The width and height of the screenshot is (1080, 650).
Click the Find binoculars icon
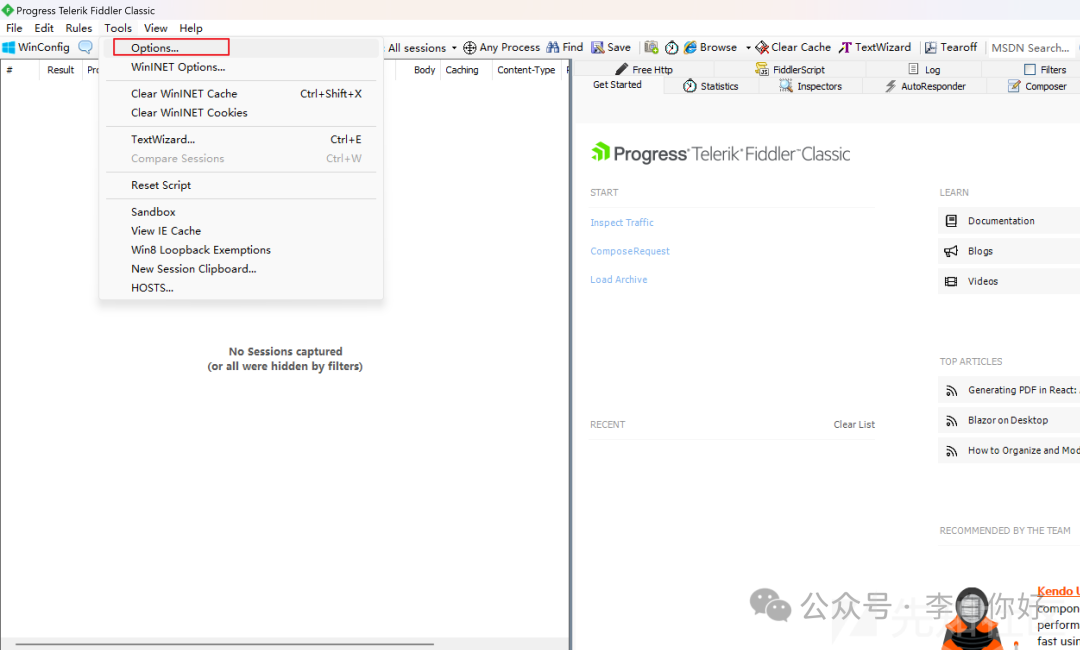[x=553, y=48]
